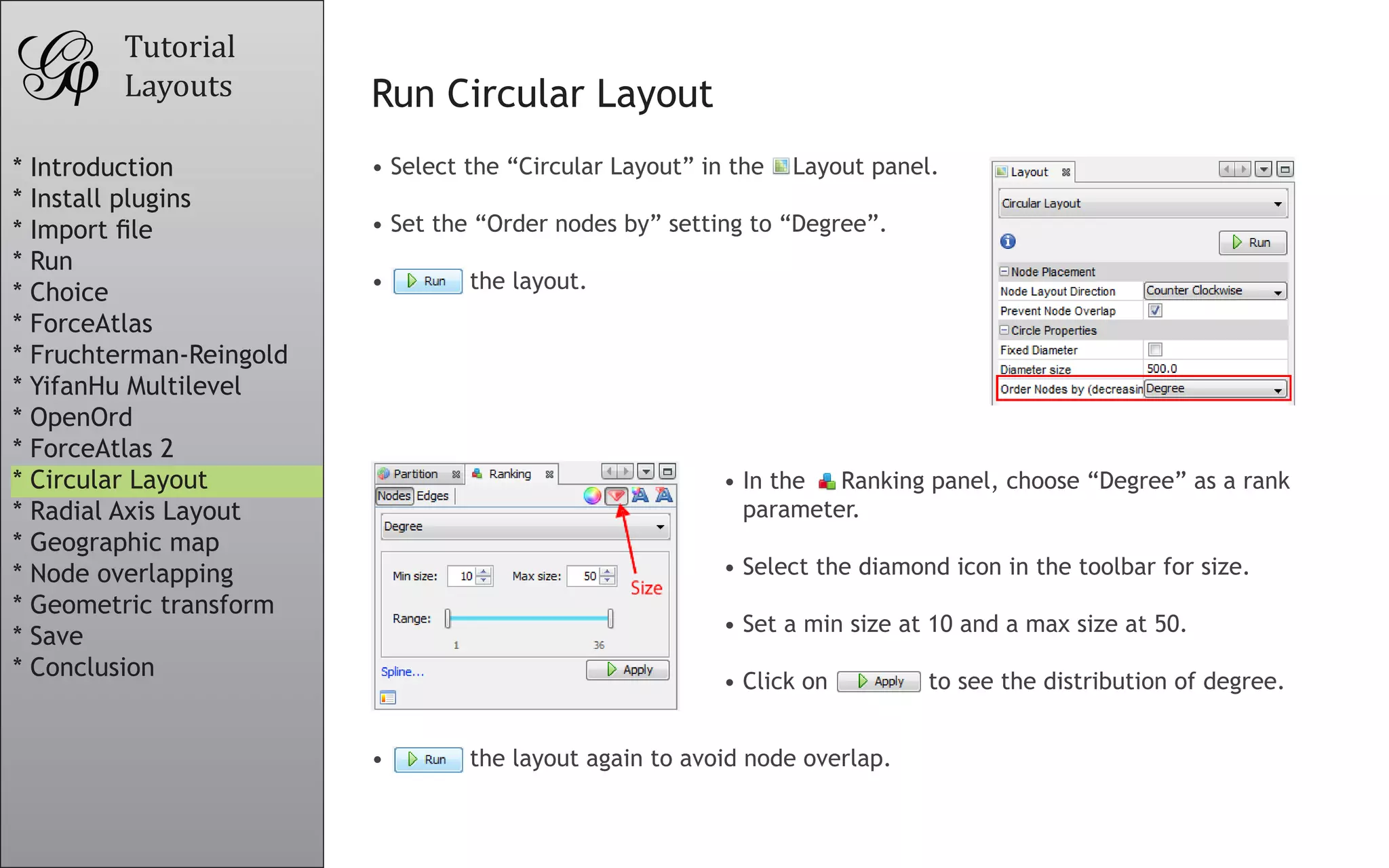
Task: Close the Ranking tab
Action: coord(549,475)
